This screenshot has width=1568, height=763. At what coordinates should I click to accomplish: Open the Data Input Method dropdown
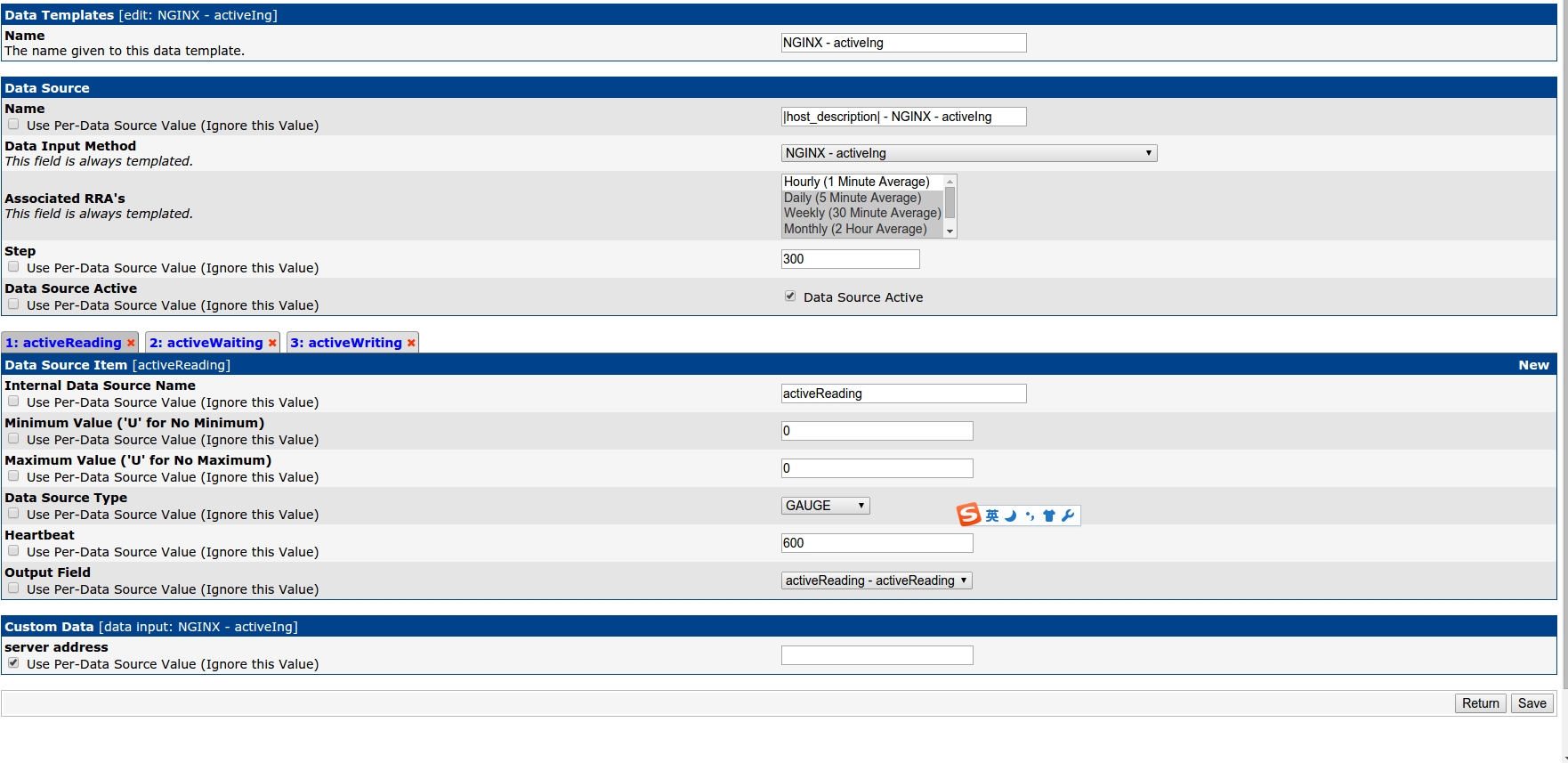coord(969,153)
